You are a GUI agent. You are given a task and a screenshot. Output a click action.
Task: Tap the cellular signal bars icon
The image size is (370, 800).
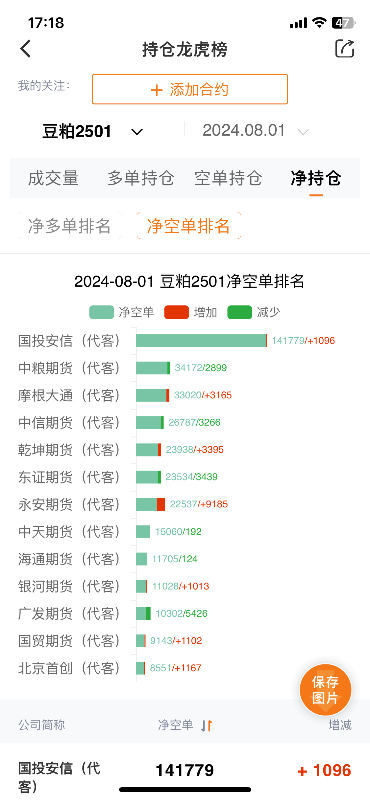[x=298, y=23]
